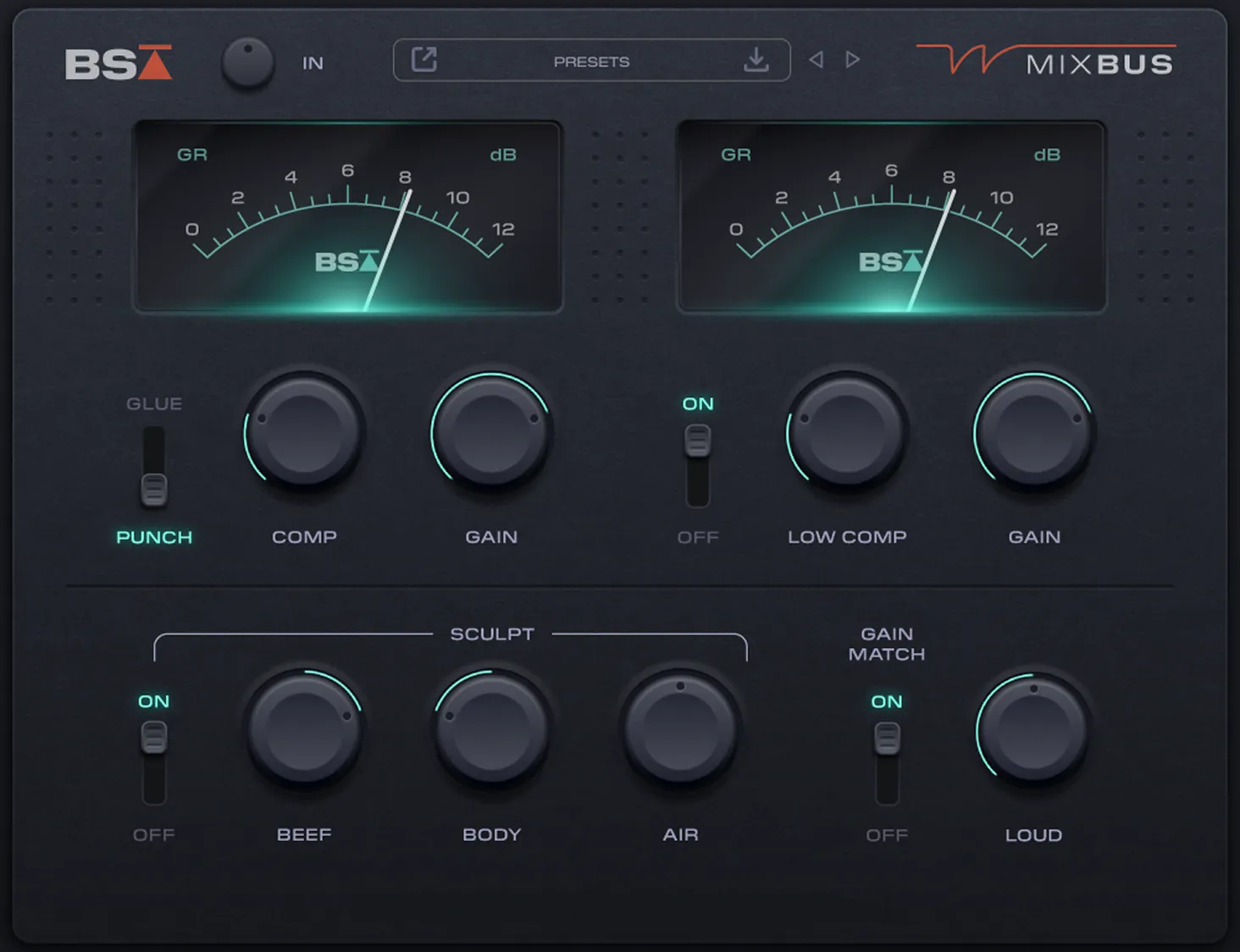The image size is (1240, 952).
Task: Click the IN input knob
Action: 247,63
